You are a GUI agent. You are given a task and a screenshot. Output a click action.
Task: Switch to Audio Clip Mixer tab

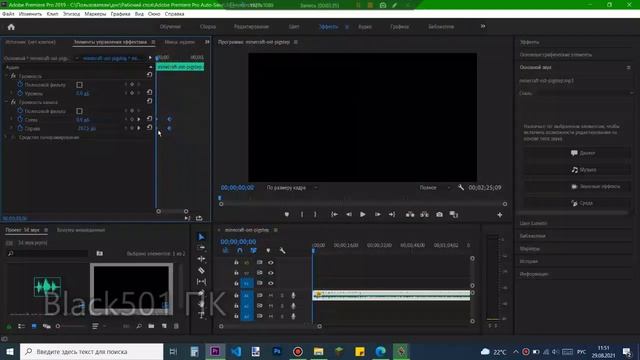[x=179, y=42]
